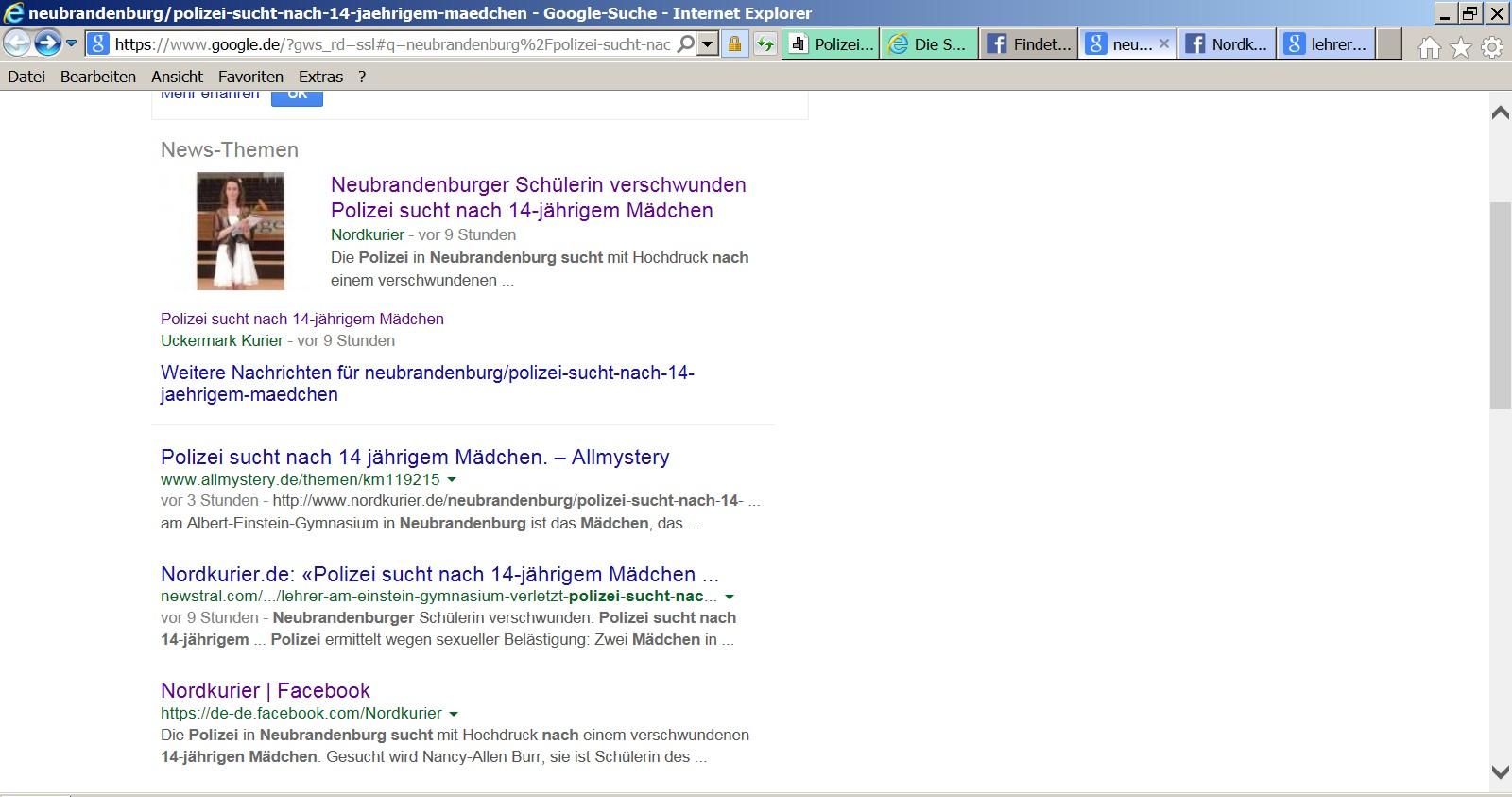1512x797 pixels.
Task: Click the search magnifier in address bar
Action: pyautogui.click(x=686, y=44)
